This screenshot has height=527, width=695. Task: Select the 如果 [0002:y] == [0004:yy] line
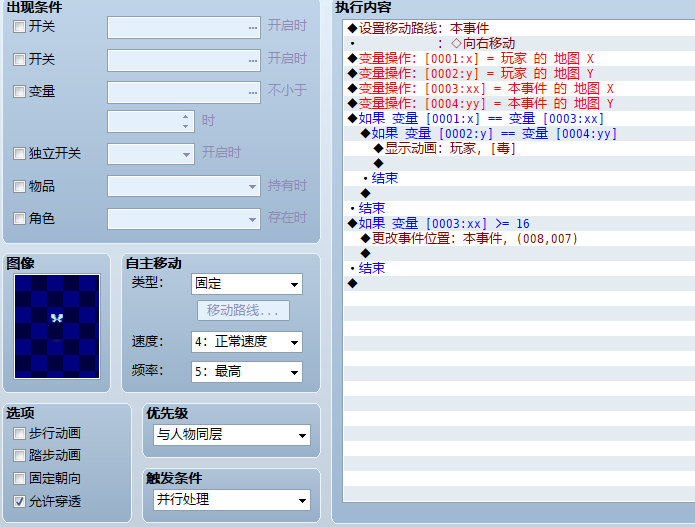tap(519, 134)
